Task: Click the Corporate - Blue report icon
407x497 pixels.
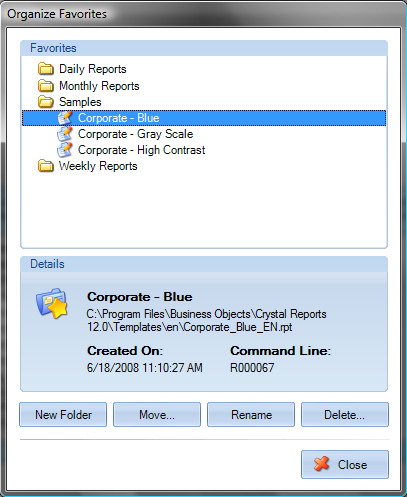Action: (65, 118)
